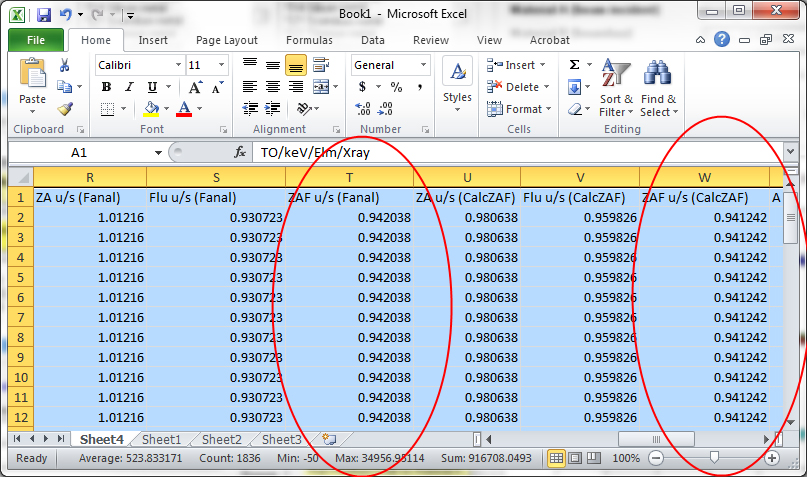Click the Styles button
Image resolution: width=807 pixels, height=477 pixels.
[x=457, y=85]
